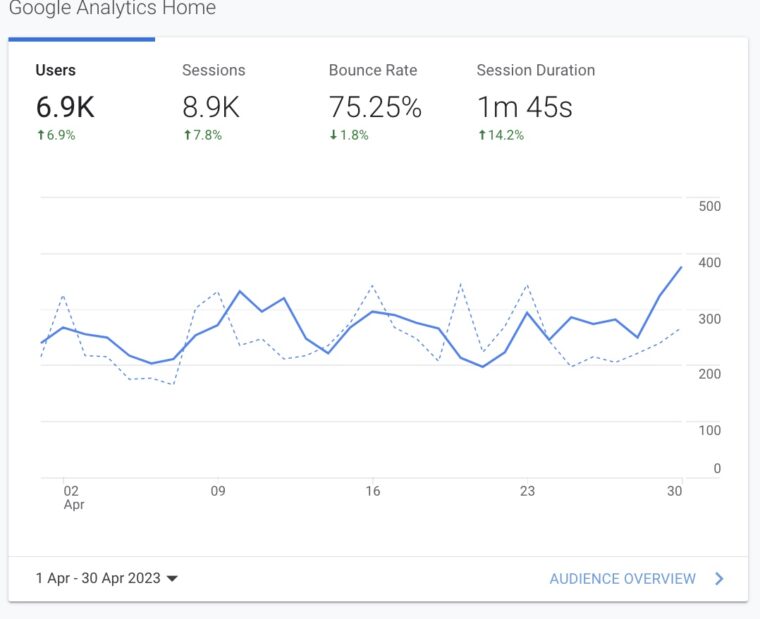Open the Audience Overview link
Viewport: 760px width, 619px height.
(622, 578)
